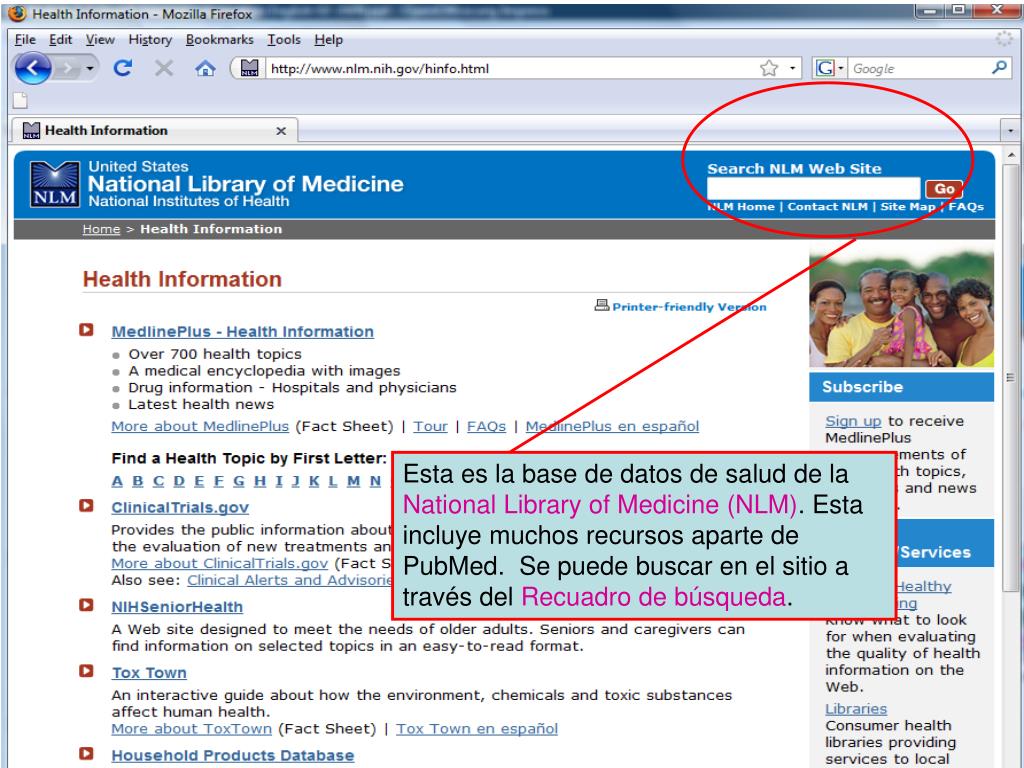Open the History menu
The height and width of the screenshot is (768, 1024).
click(x=150, y=40)
